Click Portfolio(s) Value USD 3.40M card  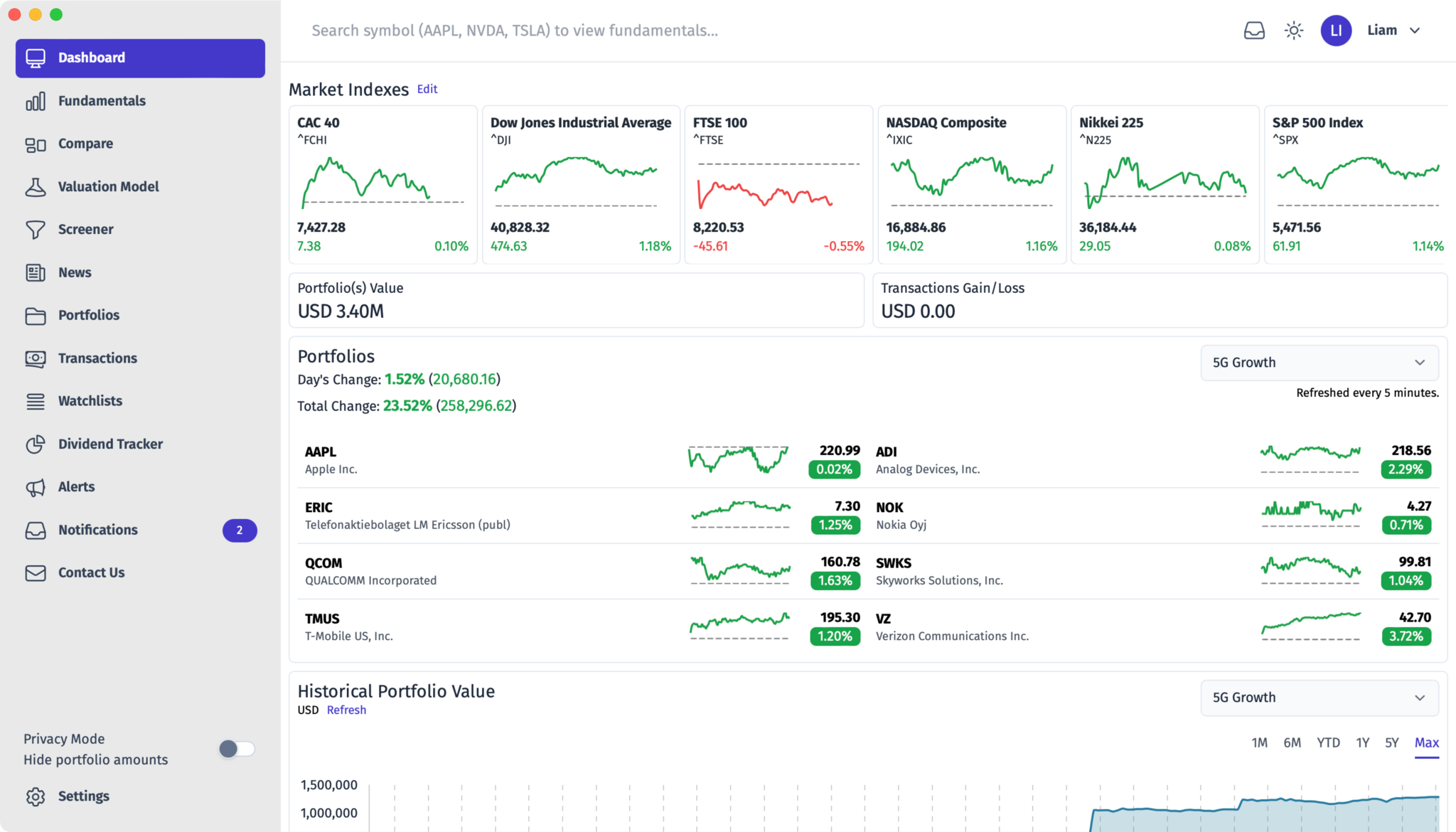[577, 301]
